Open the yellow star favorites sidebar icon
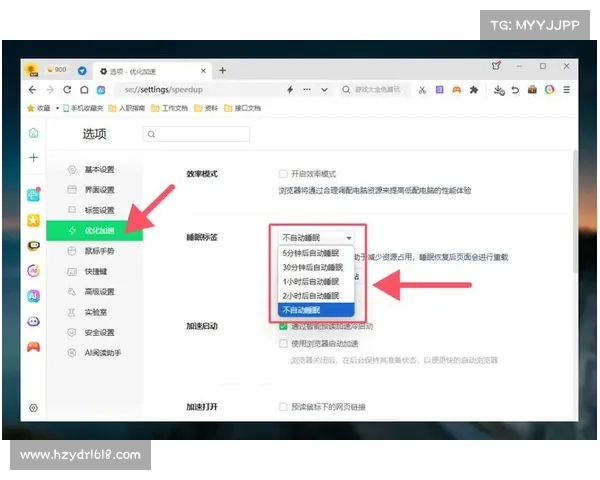Viewport: 600px width, 480px height. tap(33, 220)
